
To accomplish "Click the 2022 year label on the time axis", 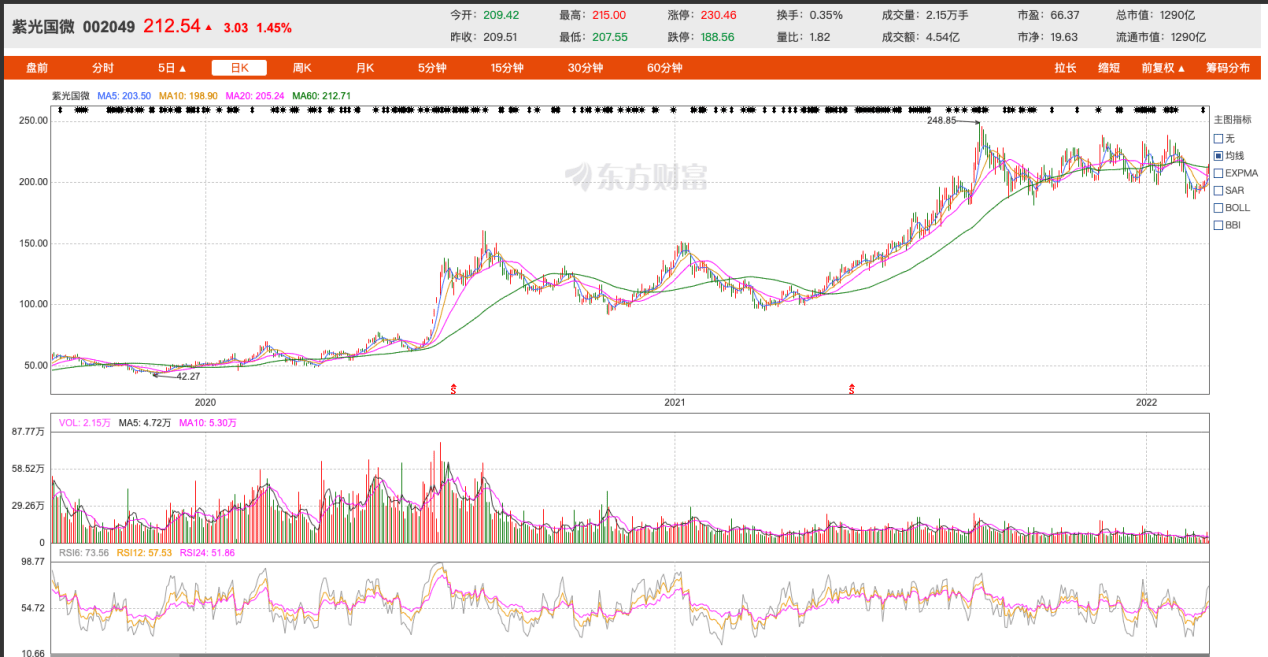I will pos(1146,402).
